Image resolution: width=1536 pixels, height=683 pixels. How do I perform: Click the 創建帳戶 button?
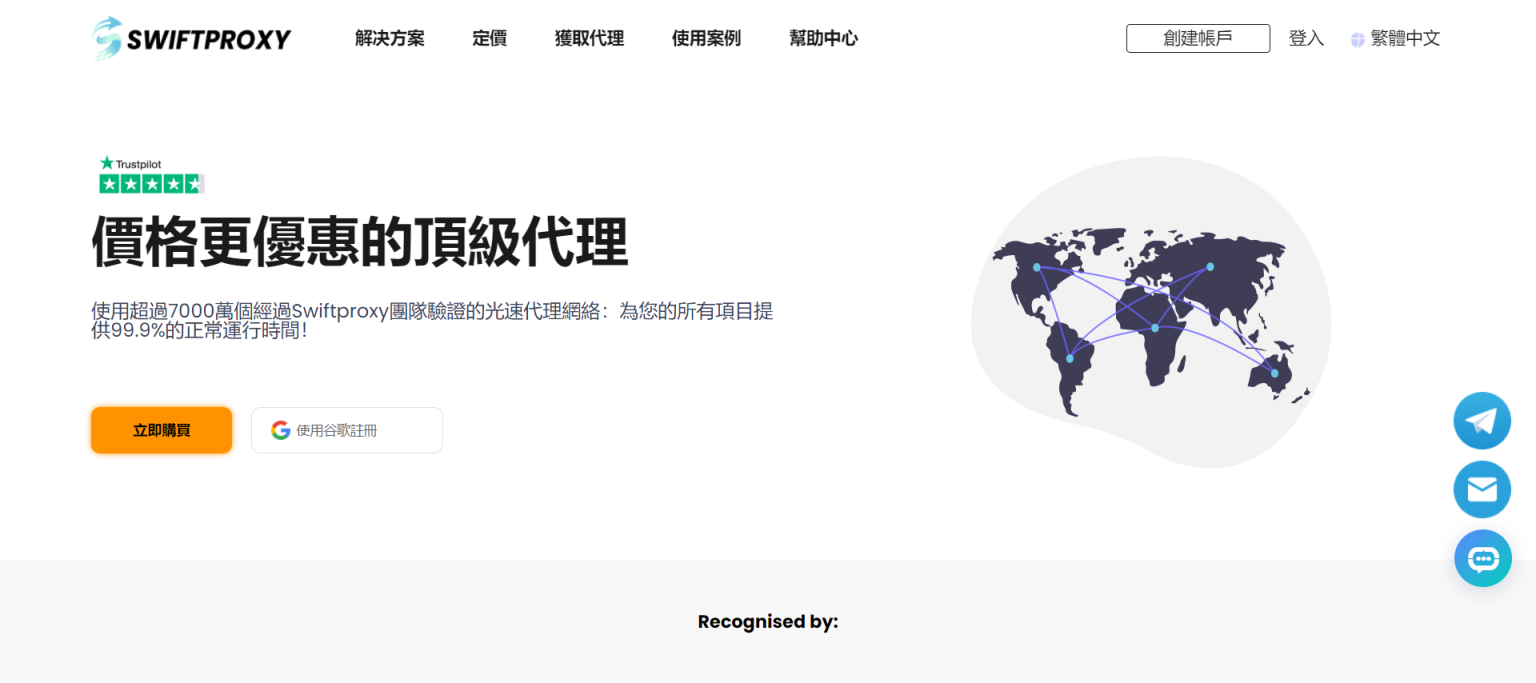click(1197, 38)
